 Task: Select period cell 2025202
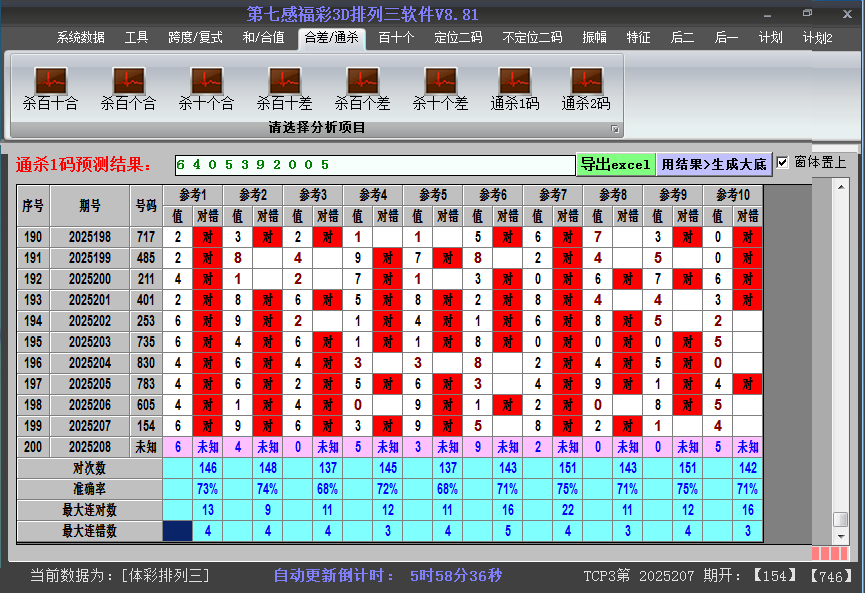pyautogui.click(x=90, y=321)
